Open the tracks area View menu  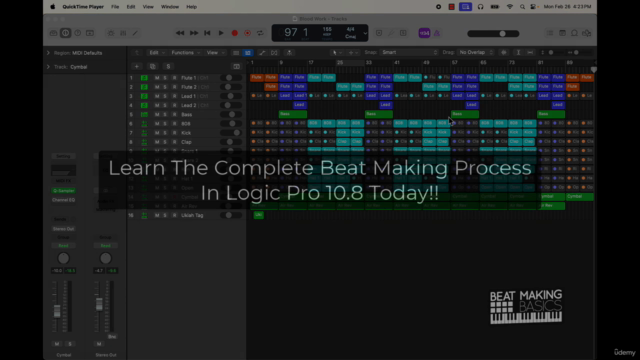pos(216,53)
